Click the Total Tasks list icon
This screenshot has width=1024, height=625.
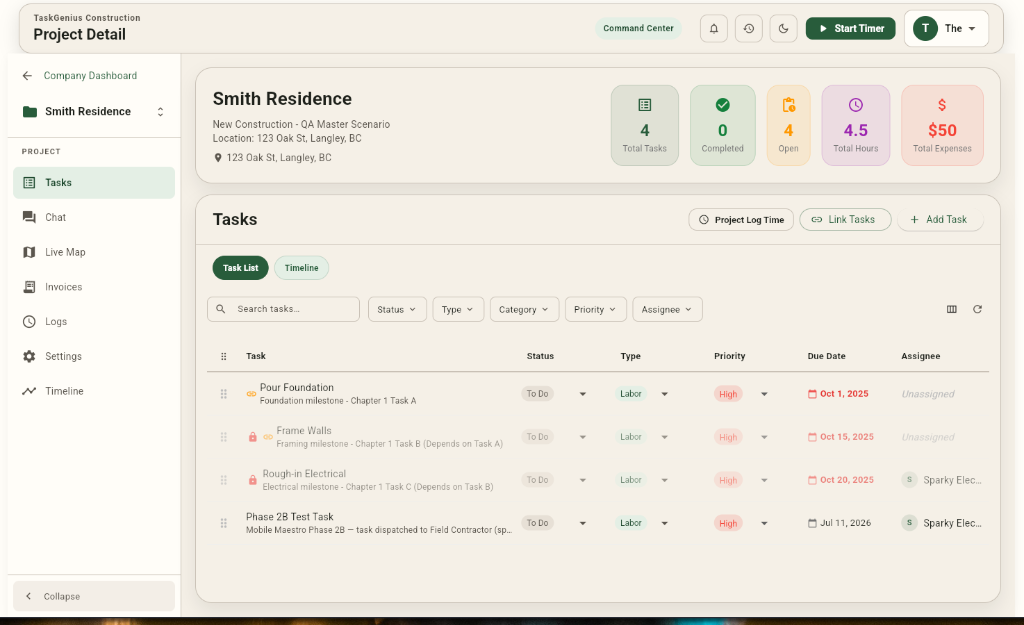(x=645, y=105)
